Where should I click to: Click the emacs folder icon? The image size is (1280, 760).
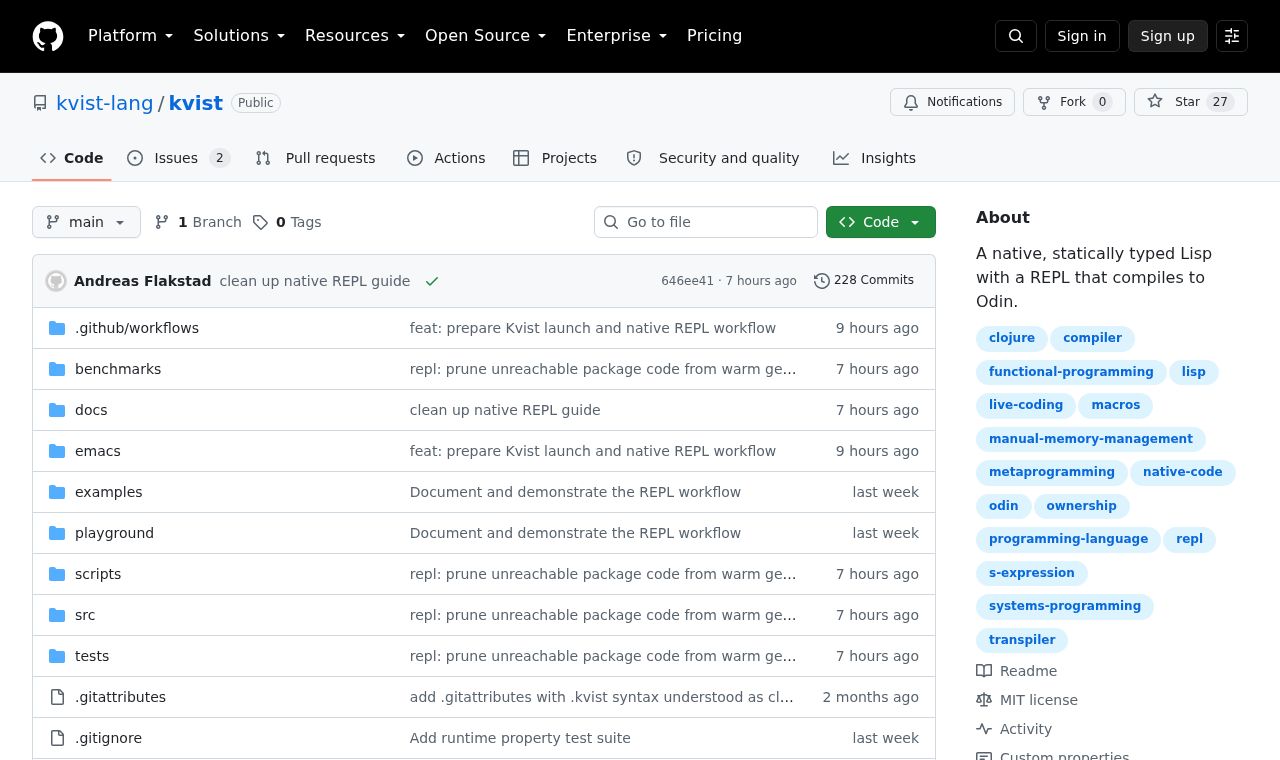pyautogui.click(x=57, y=451)
